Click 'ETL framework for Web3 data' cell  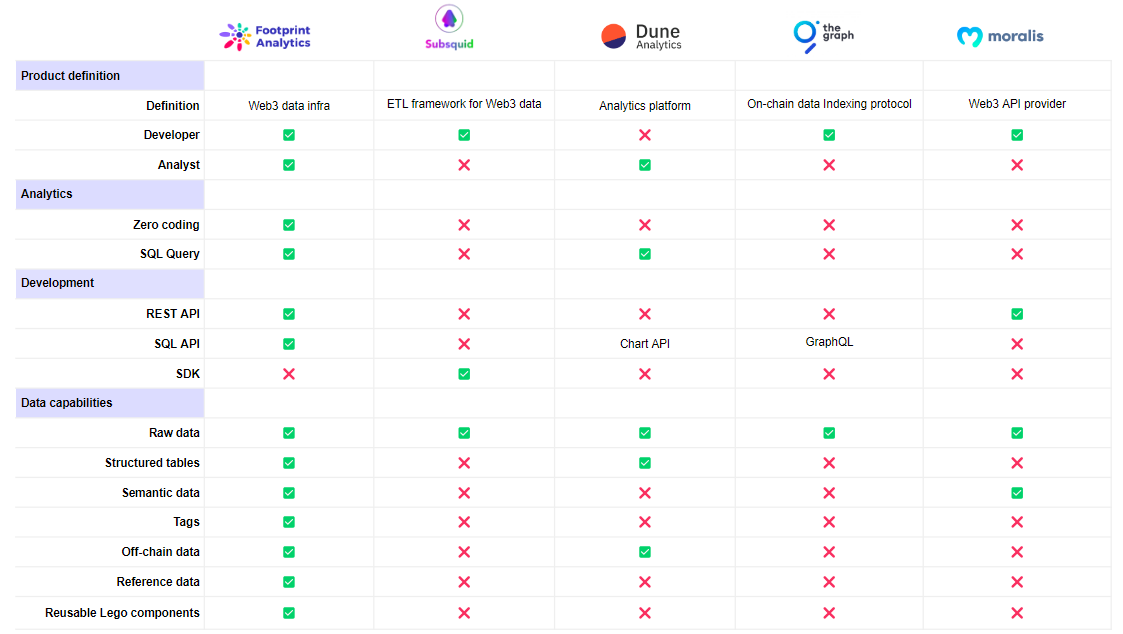pos(464,104)
